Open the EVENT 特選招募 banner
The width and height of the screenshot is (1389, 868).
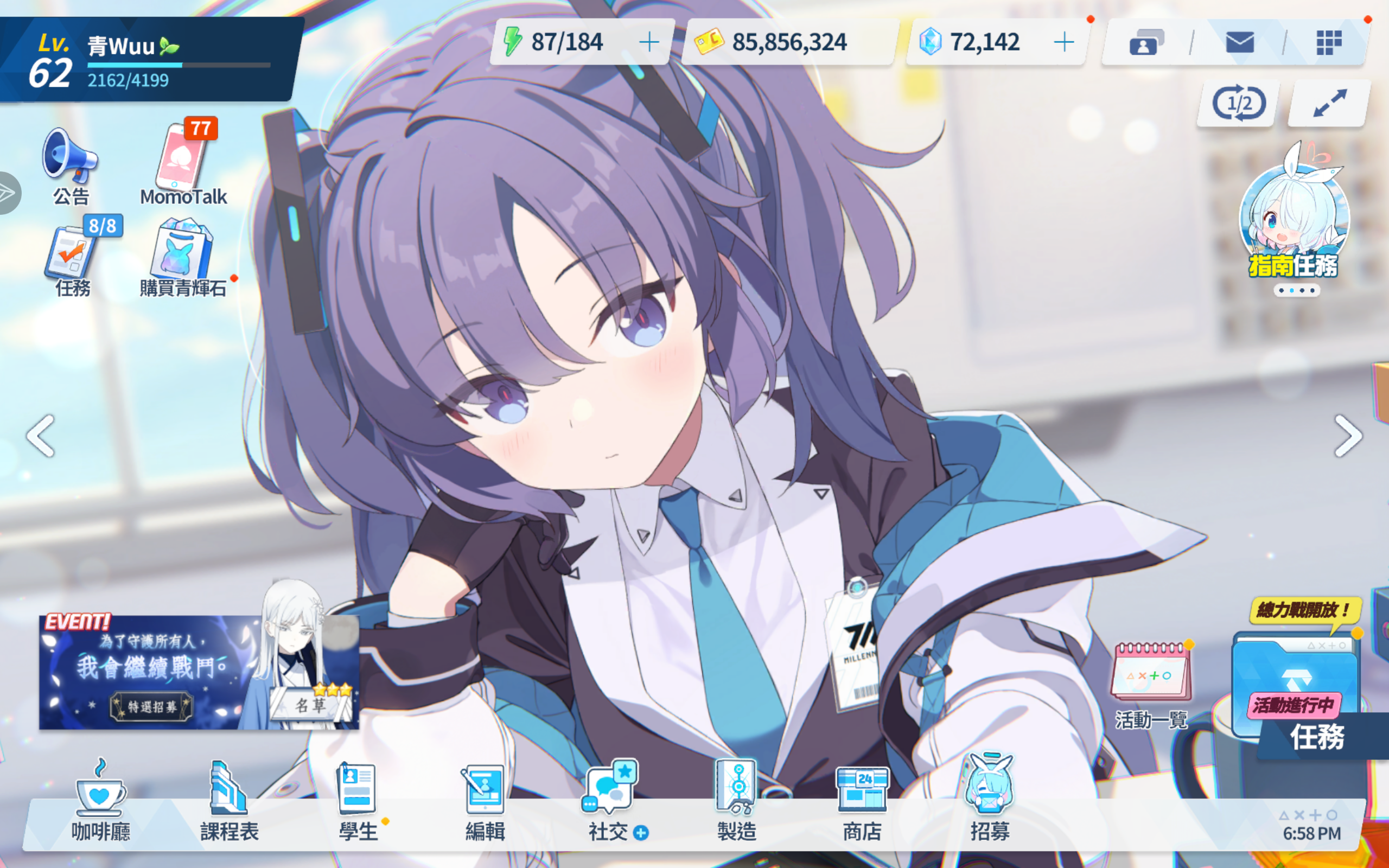tap(199, 672)
